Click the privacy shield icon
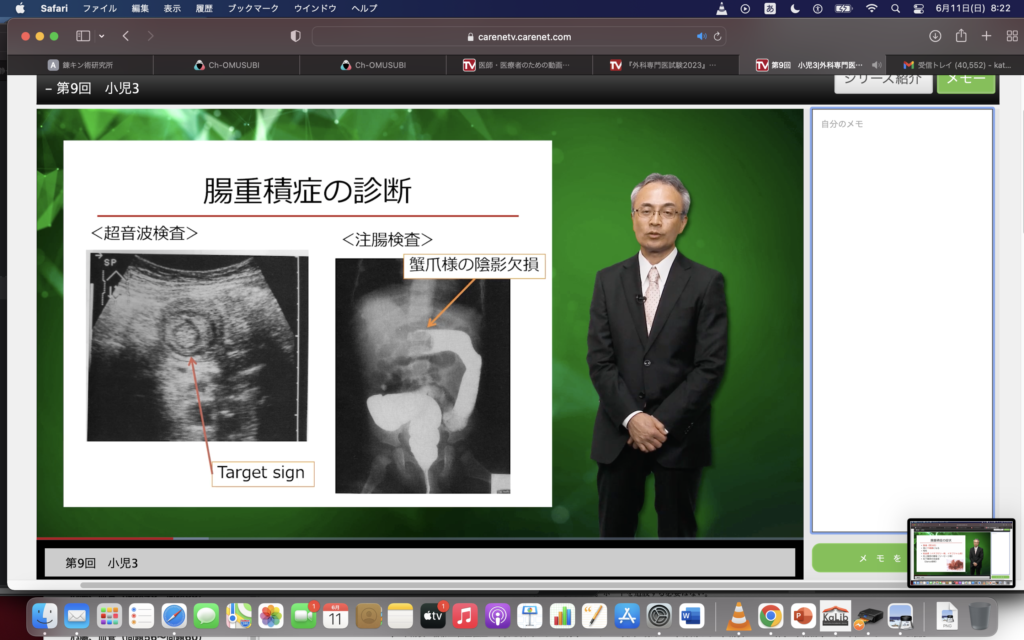The height and width of the screenshot is (640, 1024). click(295, 36)
